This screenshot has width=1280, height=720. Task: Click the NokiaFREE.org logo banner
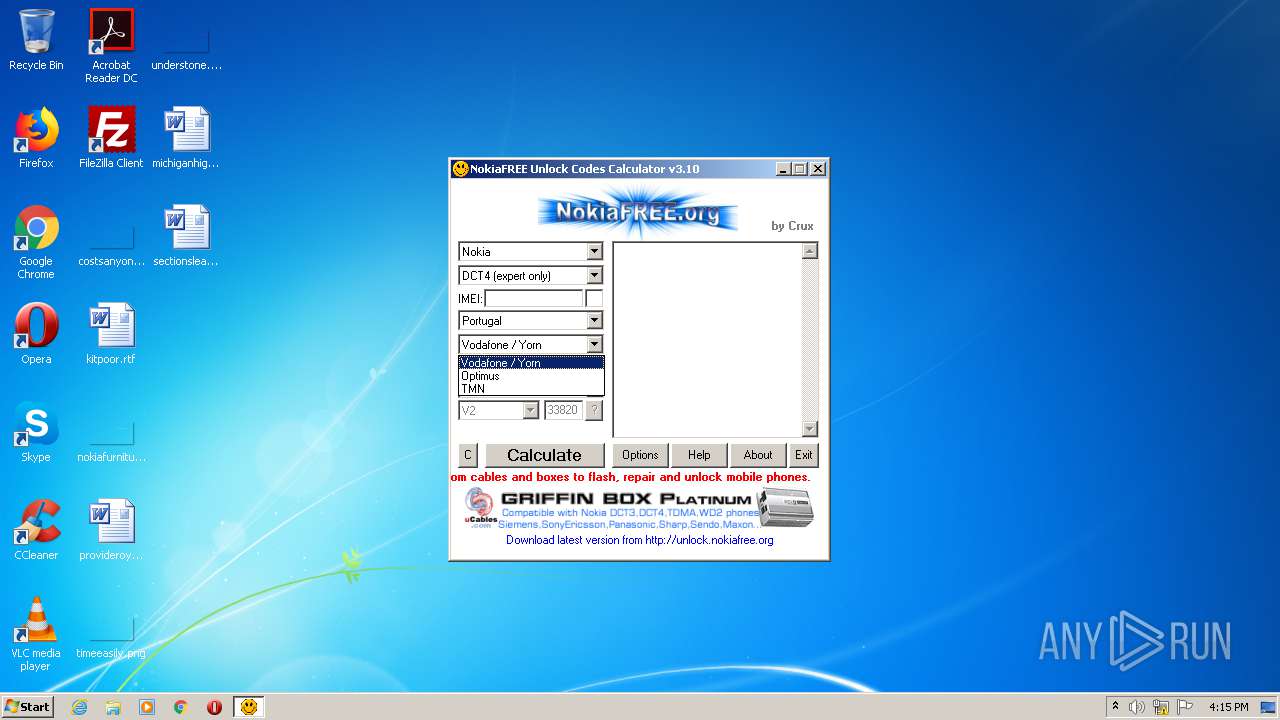(638, 211)
